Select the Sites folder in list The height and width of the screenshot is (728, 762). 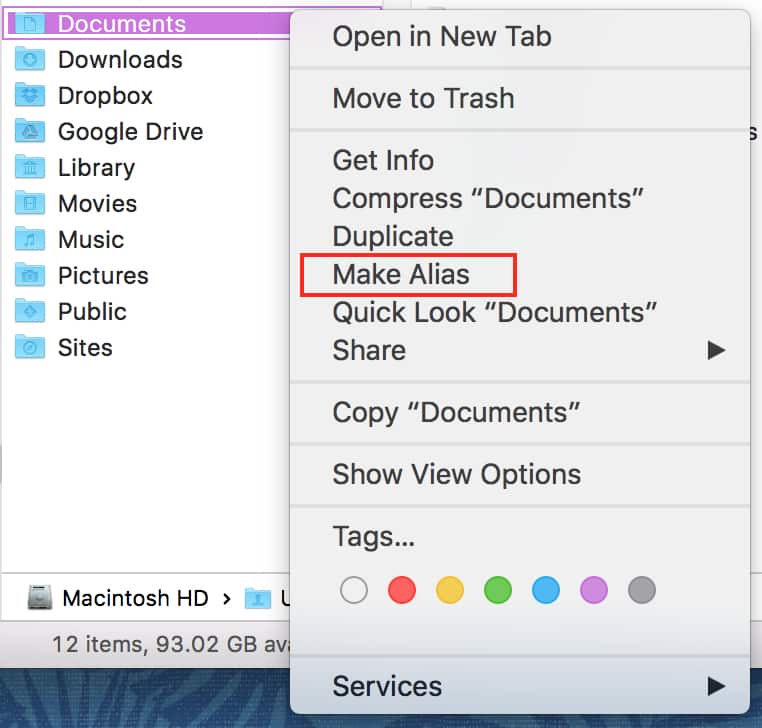coord(85,348)
